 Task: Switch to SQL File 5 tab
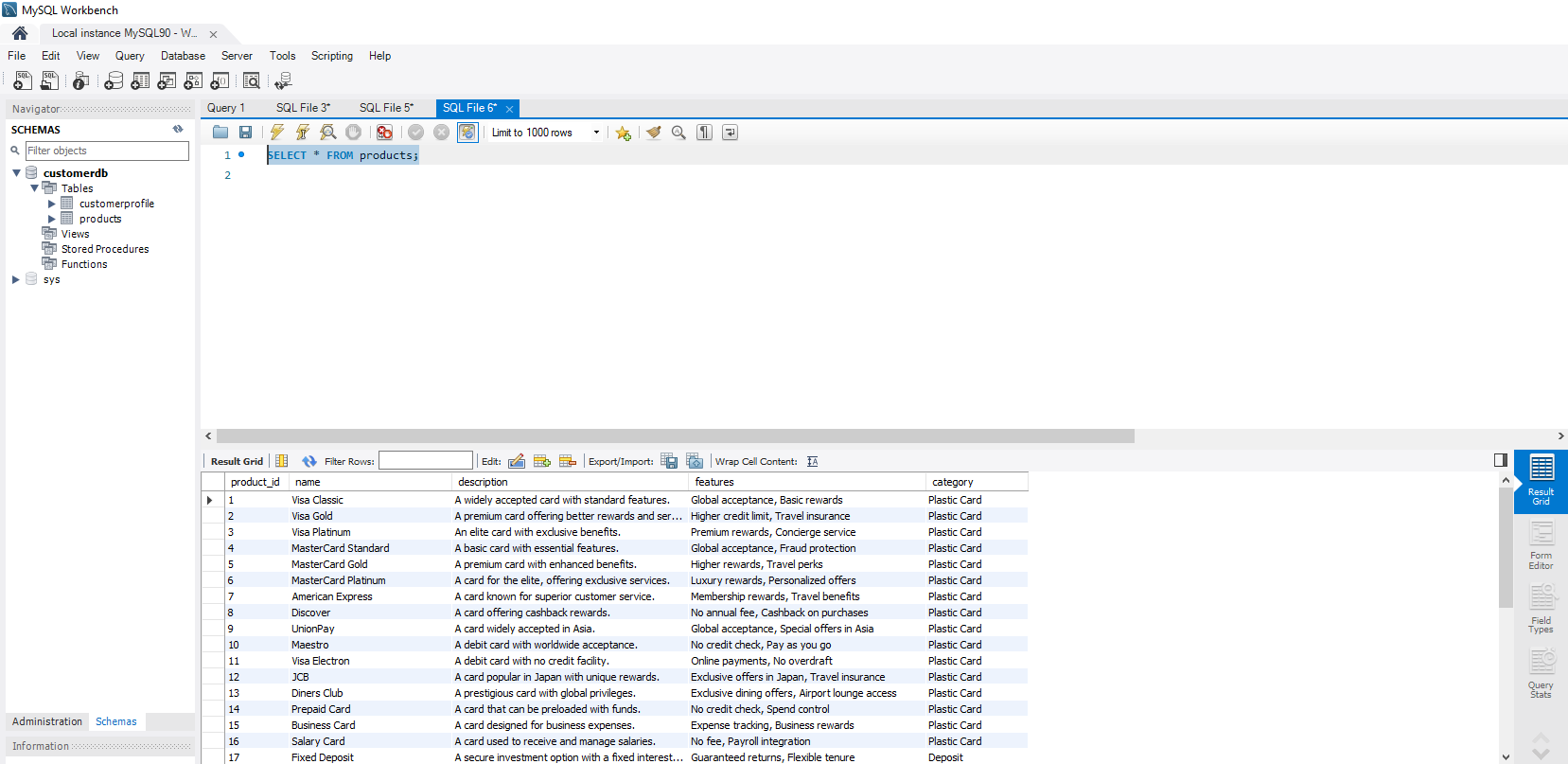pyautogui.click(x=386, y=108)
